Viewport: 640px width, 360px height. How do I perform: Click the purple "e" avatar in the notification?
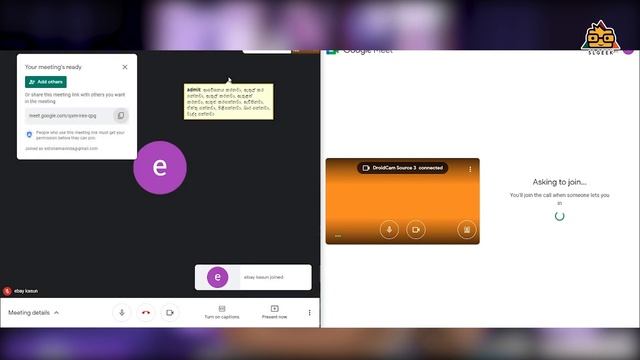click(218, 277)
